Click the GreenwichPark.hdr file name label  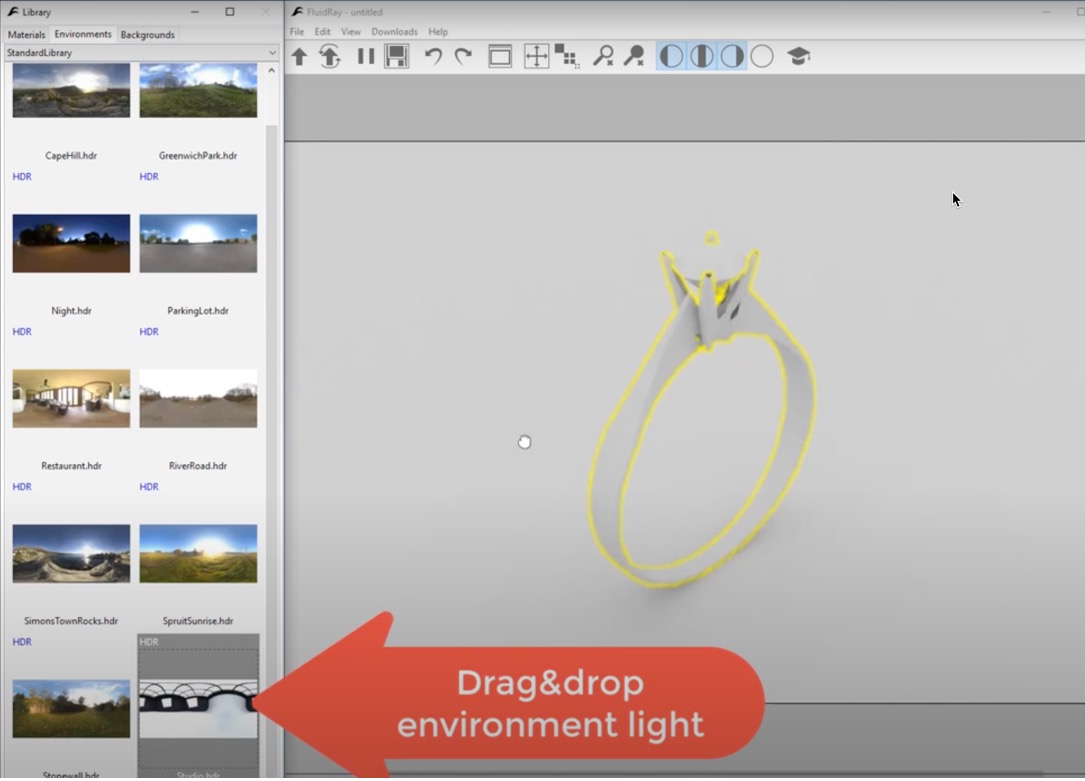coord(198,156)
